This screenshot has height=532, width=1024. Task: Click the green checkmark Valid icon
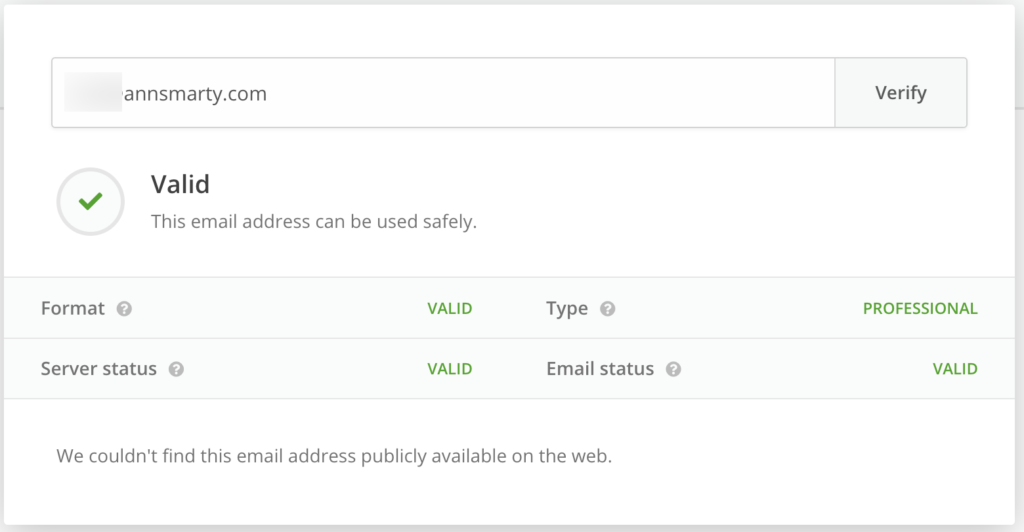pos(91,201)
